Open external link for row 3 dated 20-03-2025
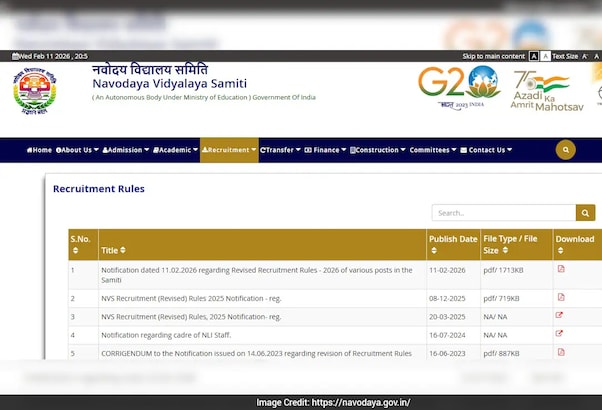The width and height of the screenshot is (602, 410). (559, 315)
